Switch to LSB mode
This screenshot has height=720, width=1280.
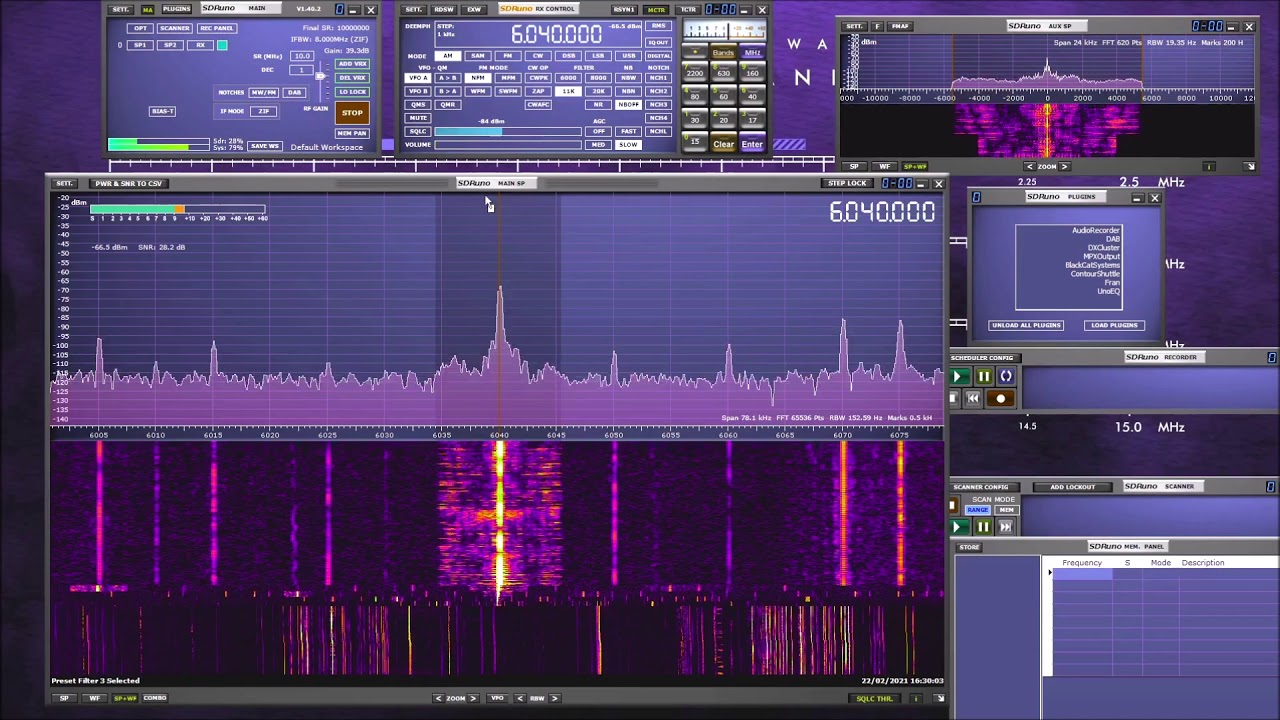pos(598,56)
